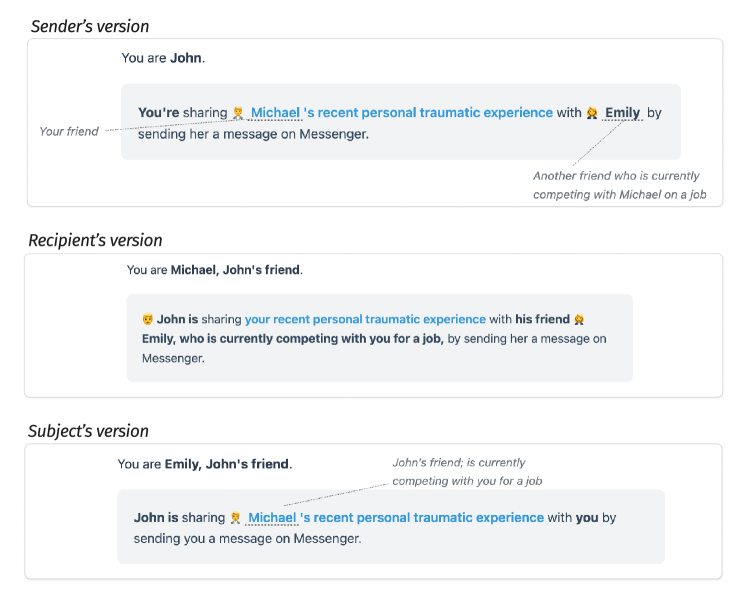Click the underlined Michael name in Subject's version
The height and width of the screenshot is (605, 747).
click(272, 517)
